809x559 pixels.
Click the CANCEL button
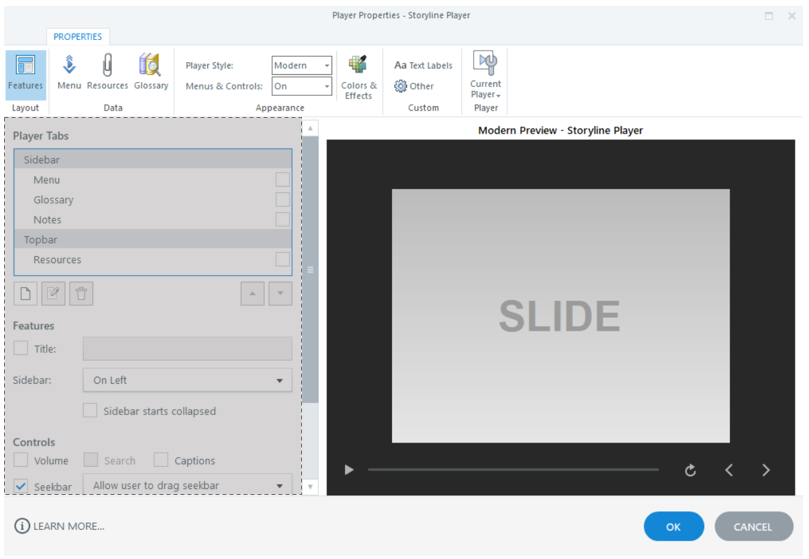coord(753,526)
